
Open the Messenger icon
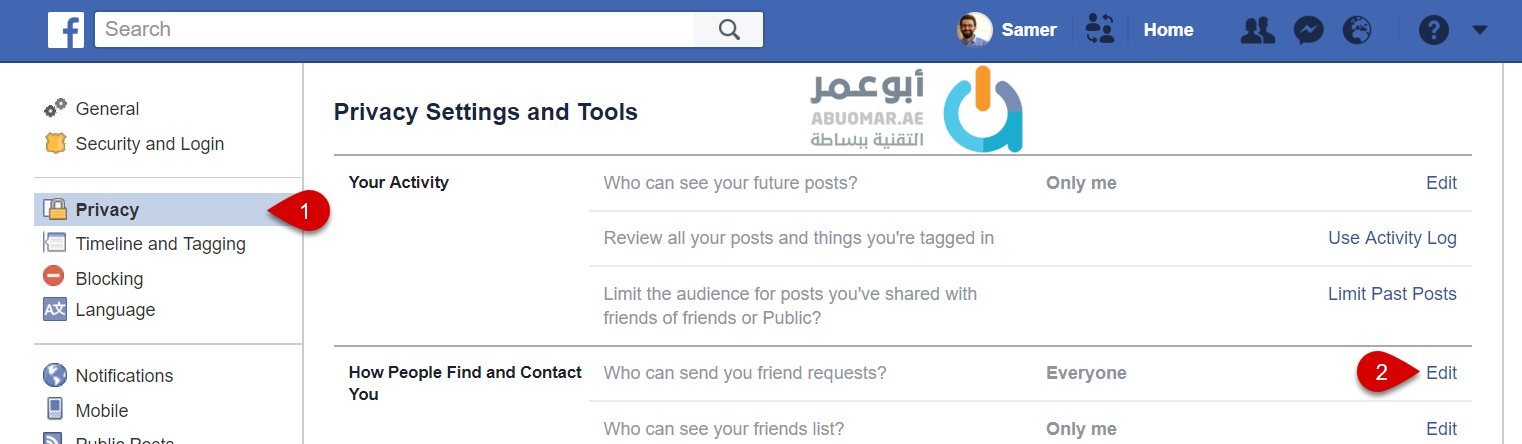(1308, 30)
